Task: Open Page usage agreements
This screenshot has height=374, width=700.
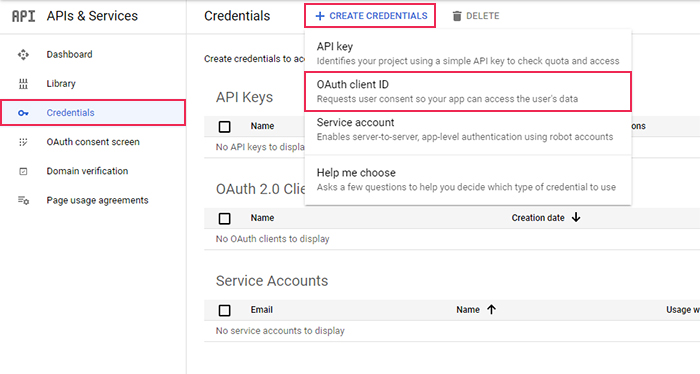Action: pyautogui.click(x=97, y=200)
